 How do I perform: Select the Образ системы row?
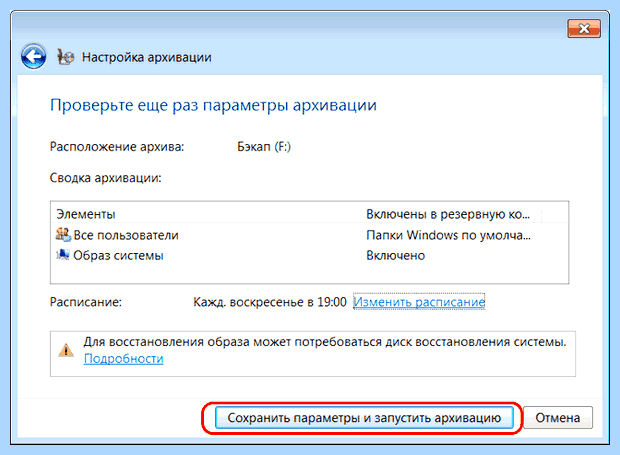pyautogui.click(x=309, y=255)
